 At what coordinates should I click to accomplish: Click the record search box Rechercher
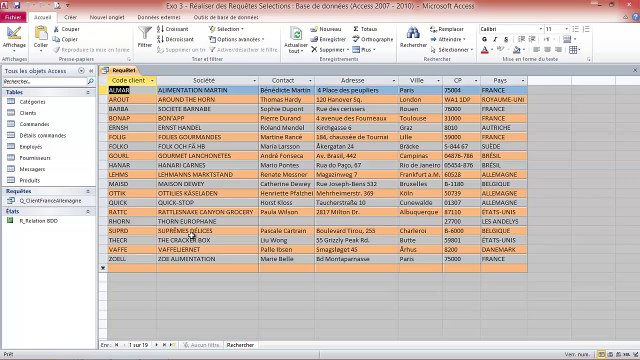[240, 345]
